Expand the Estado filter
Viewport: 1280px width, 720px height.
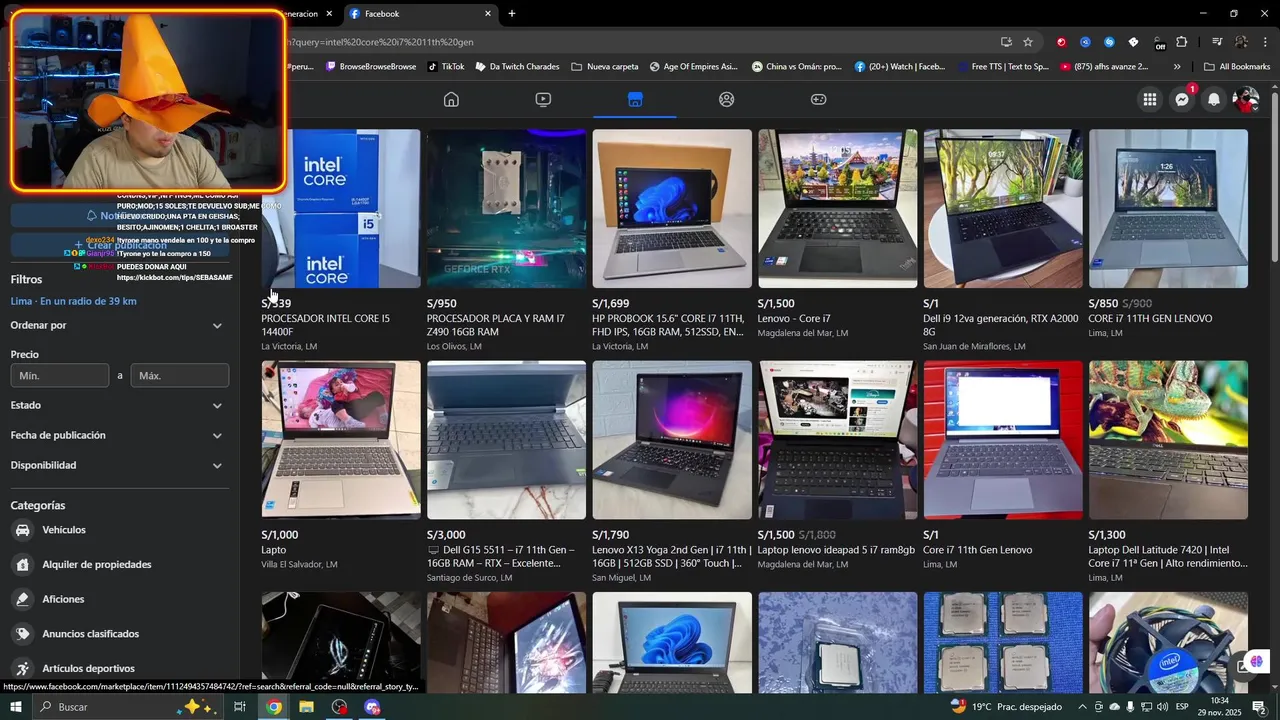coord(118,405)
